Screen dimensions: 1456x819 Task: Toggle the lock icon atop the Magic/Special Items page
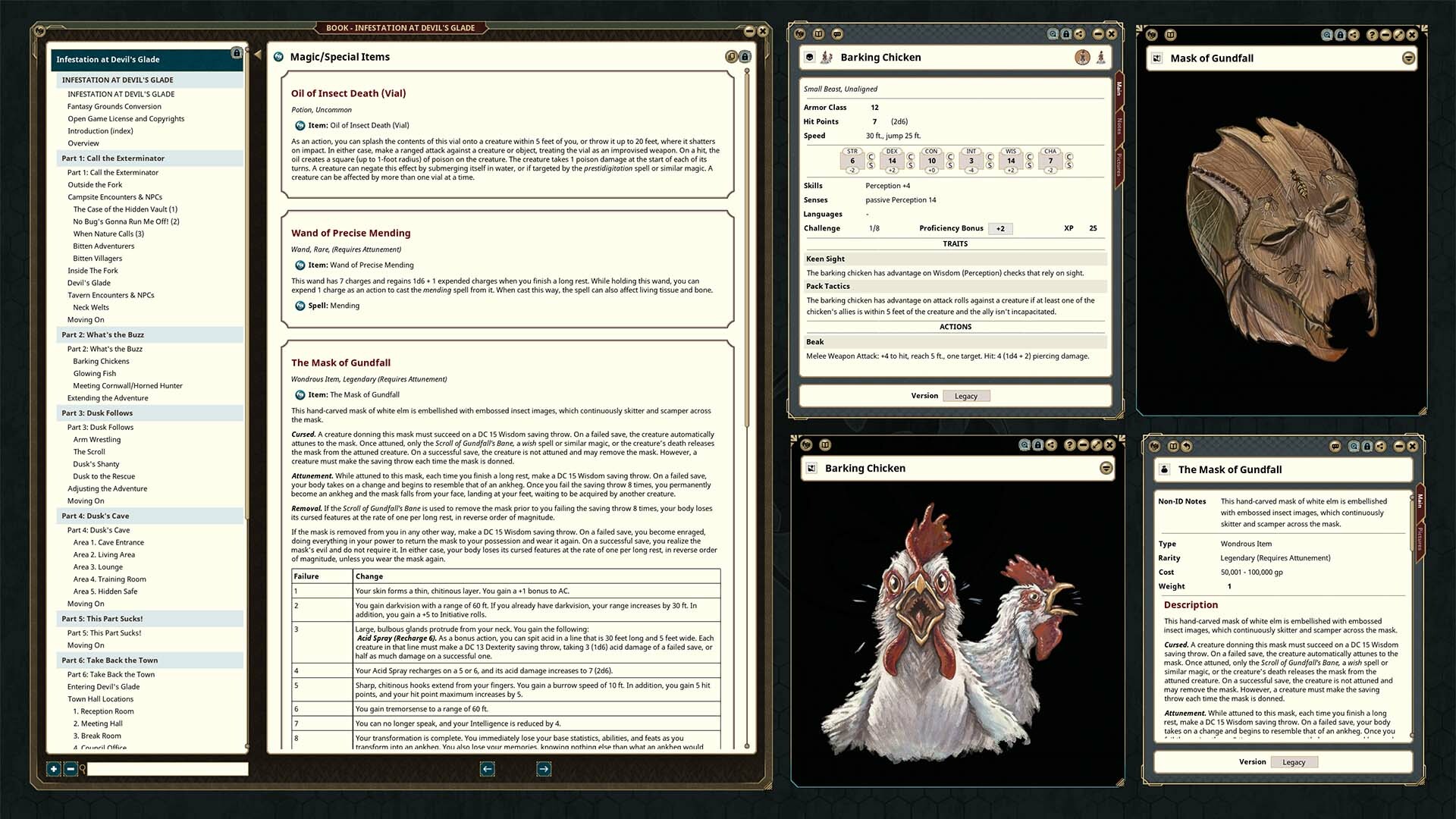[x=745, y=56]
